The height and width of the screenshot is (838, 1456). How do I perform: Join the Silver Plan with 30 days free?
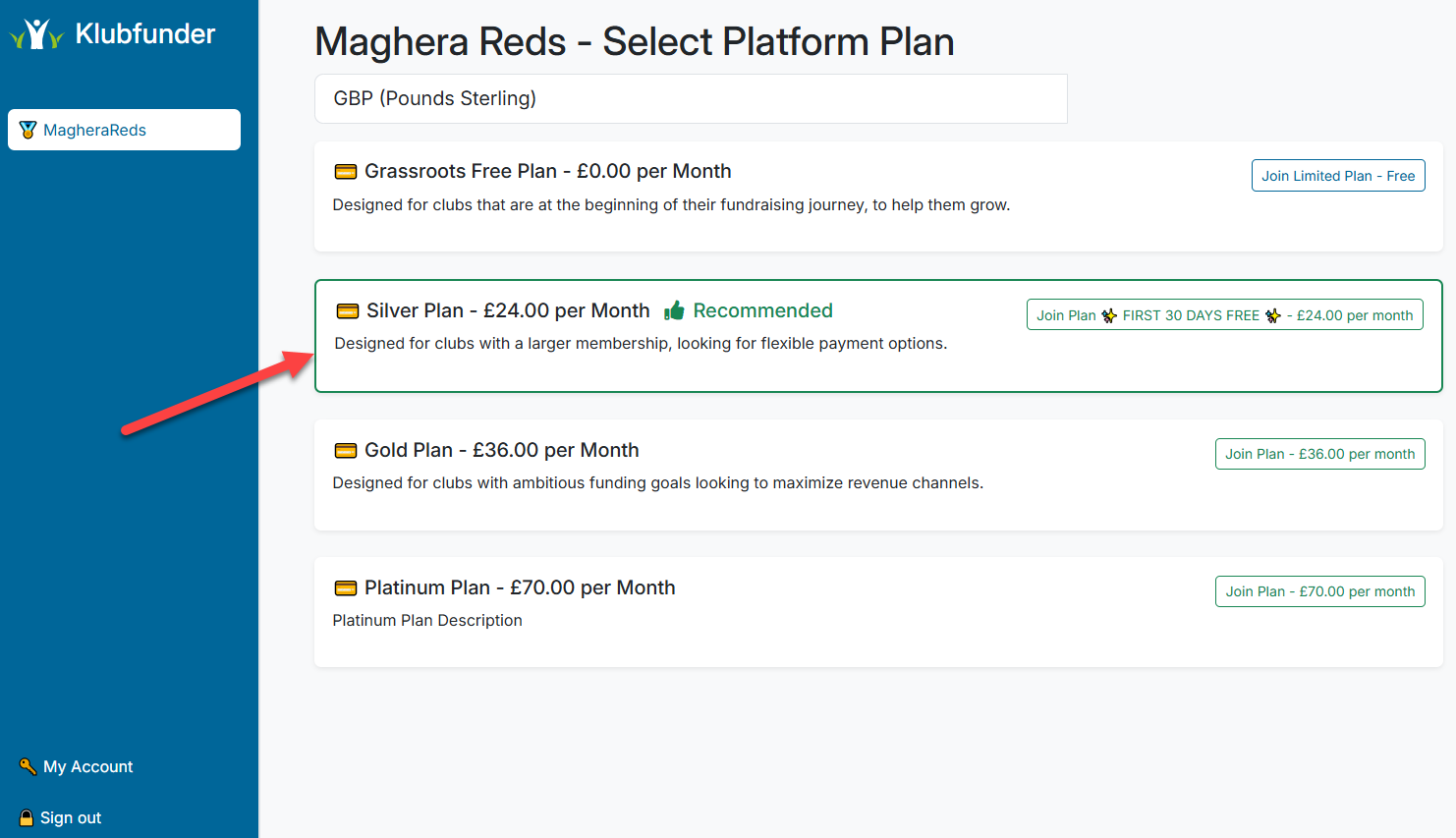1224,314
